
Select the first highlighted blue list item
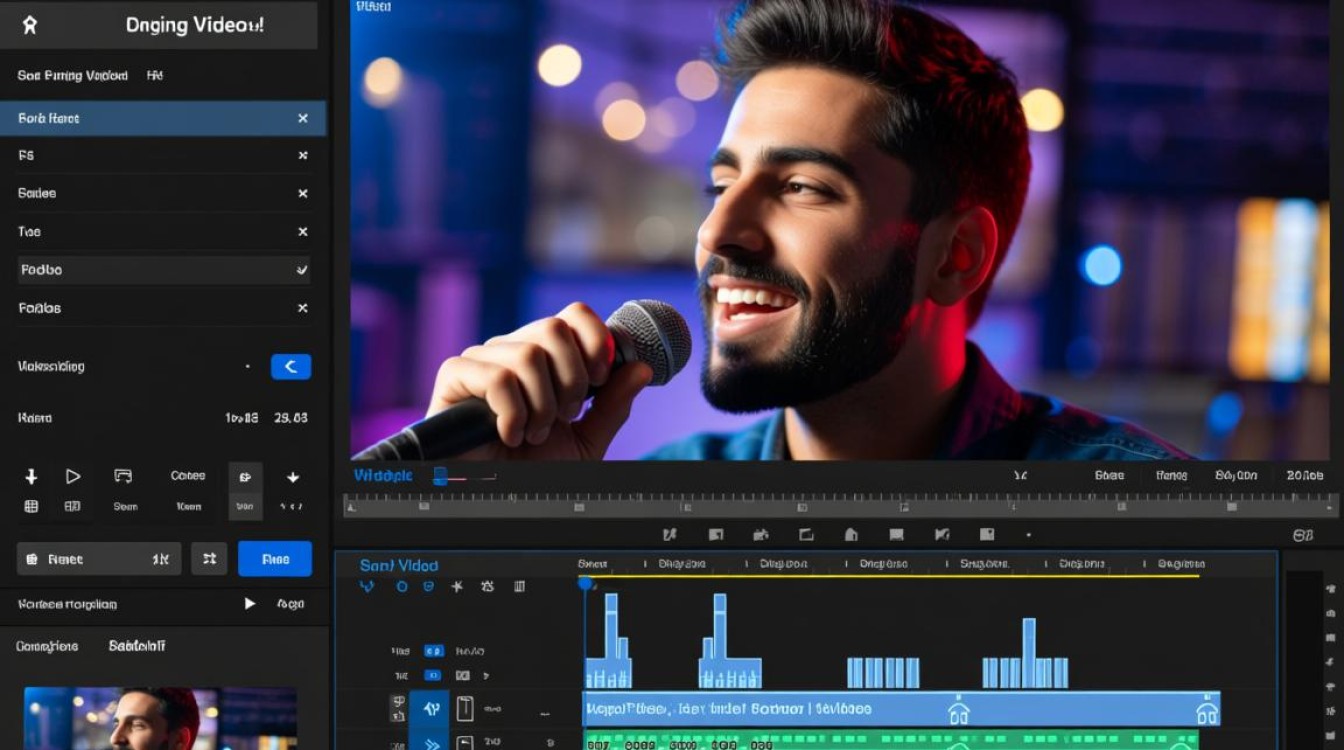163,118
